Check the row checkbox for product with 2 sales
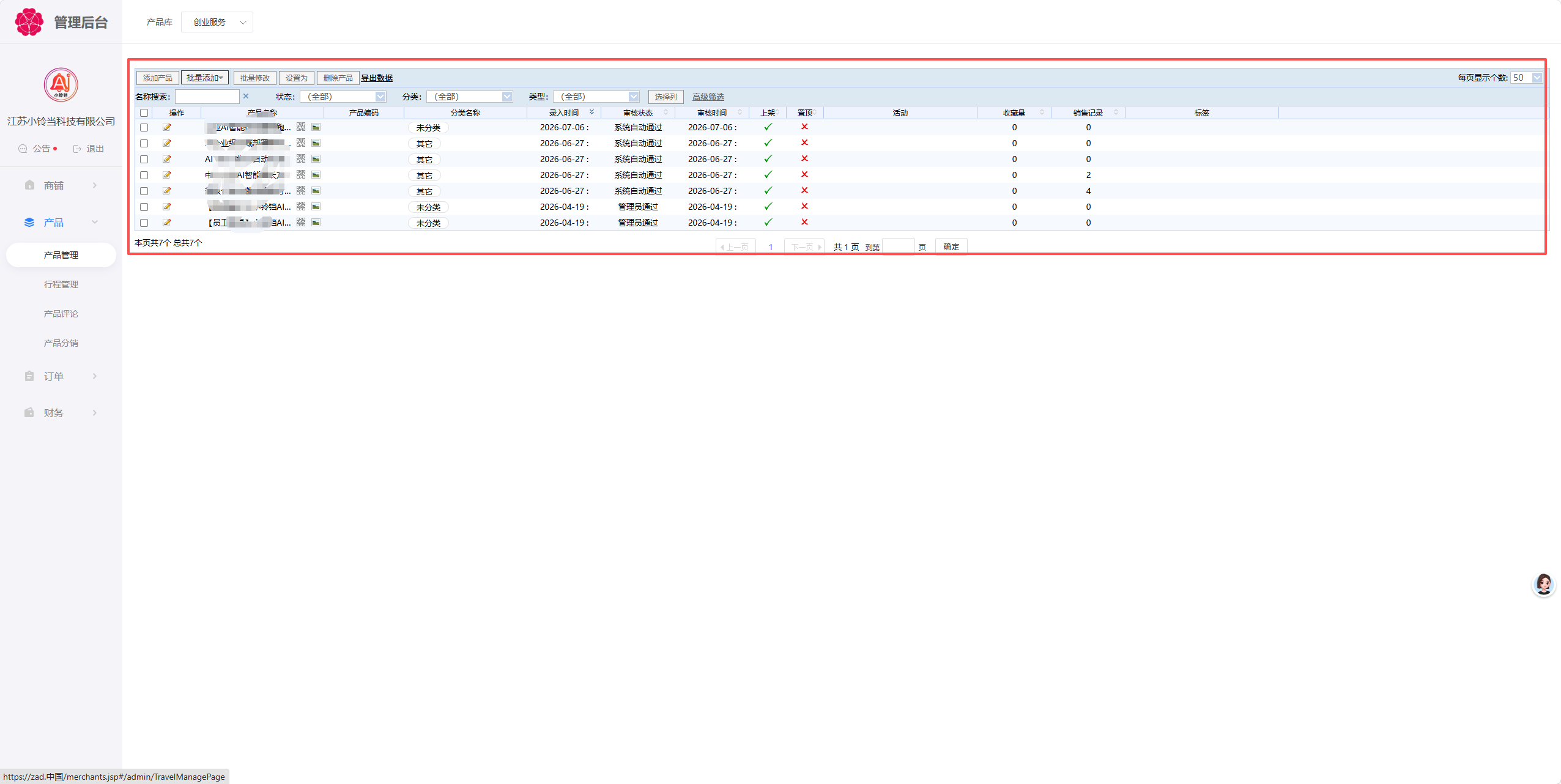Viewport: 1561px width, 784px height. (x=144, y=175)
